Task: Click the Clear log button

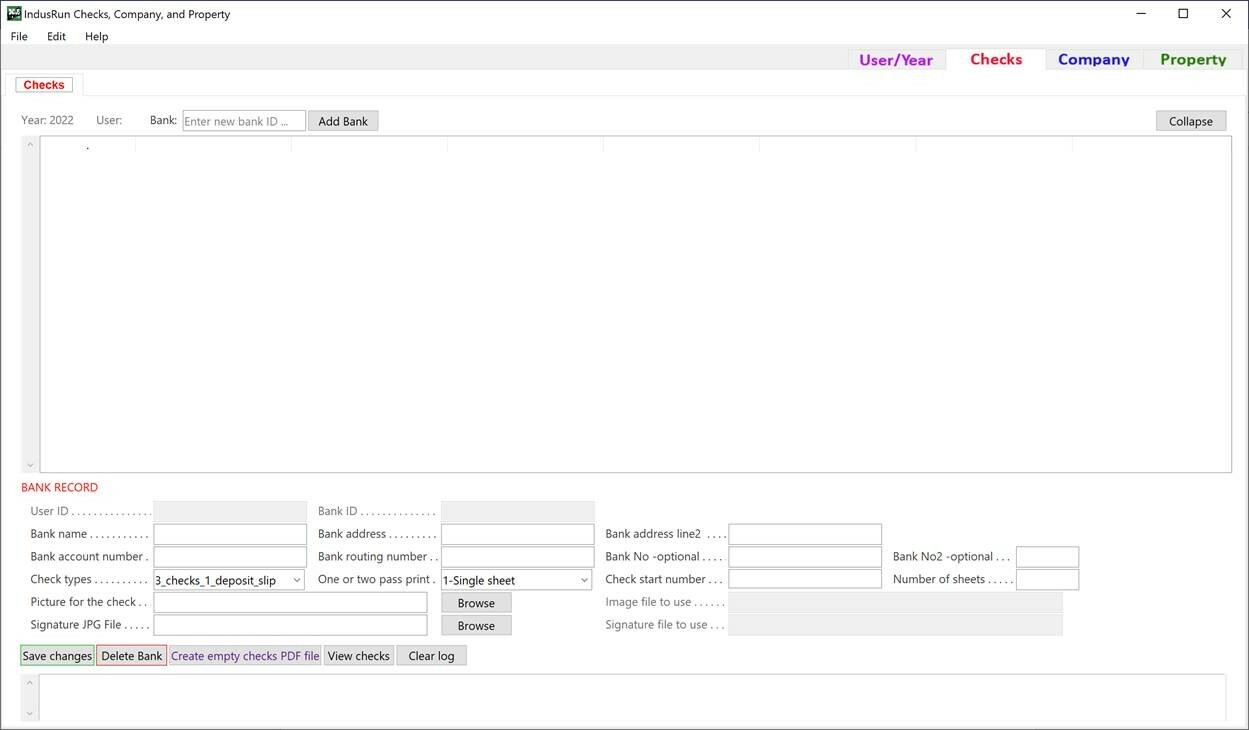Action: pyautogui.click(x=431, y=656)
